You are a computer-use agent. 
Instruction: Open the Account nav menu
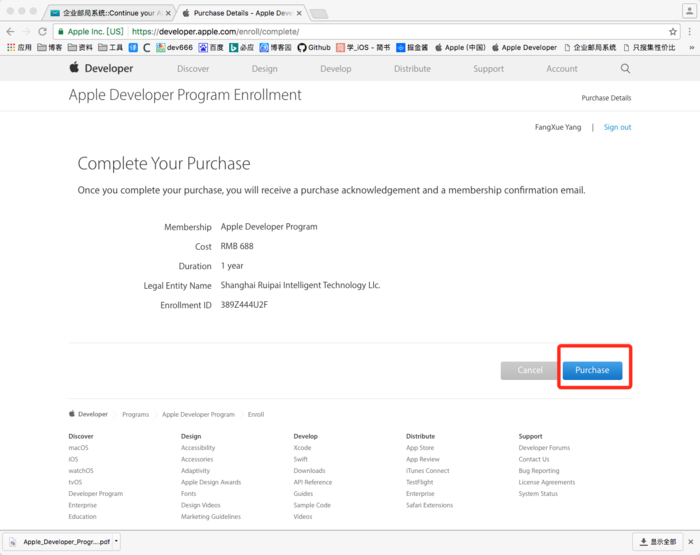562,69
